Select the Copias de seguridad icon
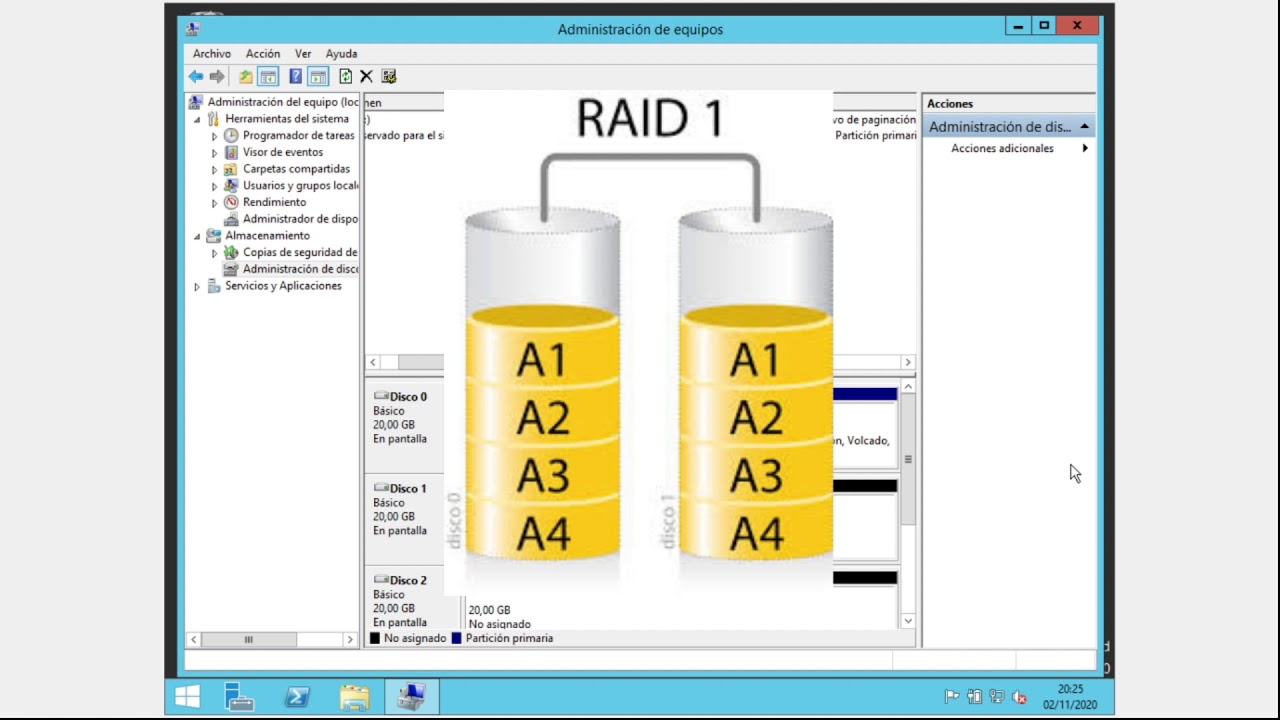 coord(231,252)
